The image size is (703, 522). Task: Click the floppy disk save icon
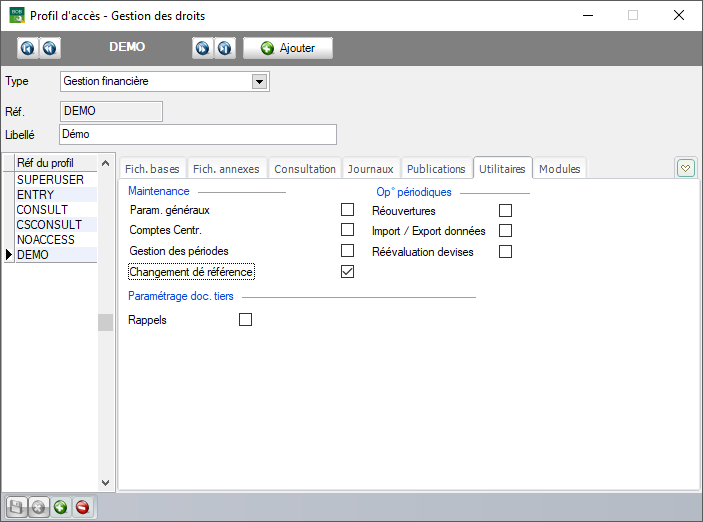point(16,507)
